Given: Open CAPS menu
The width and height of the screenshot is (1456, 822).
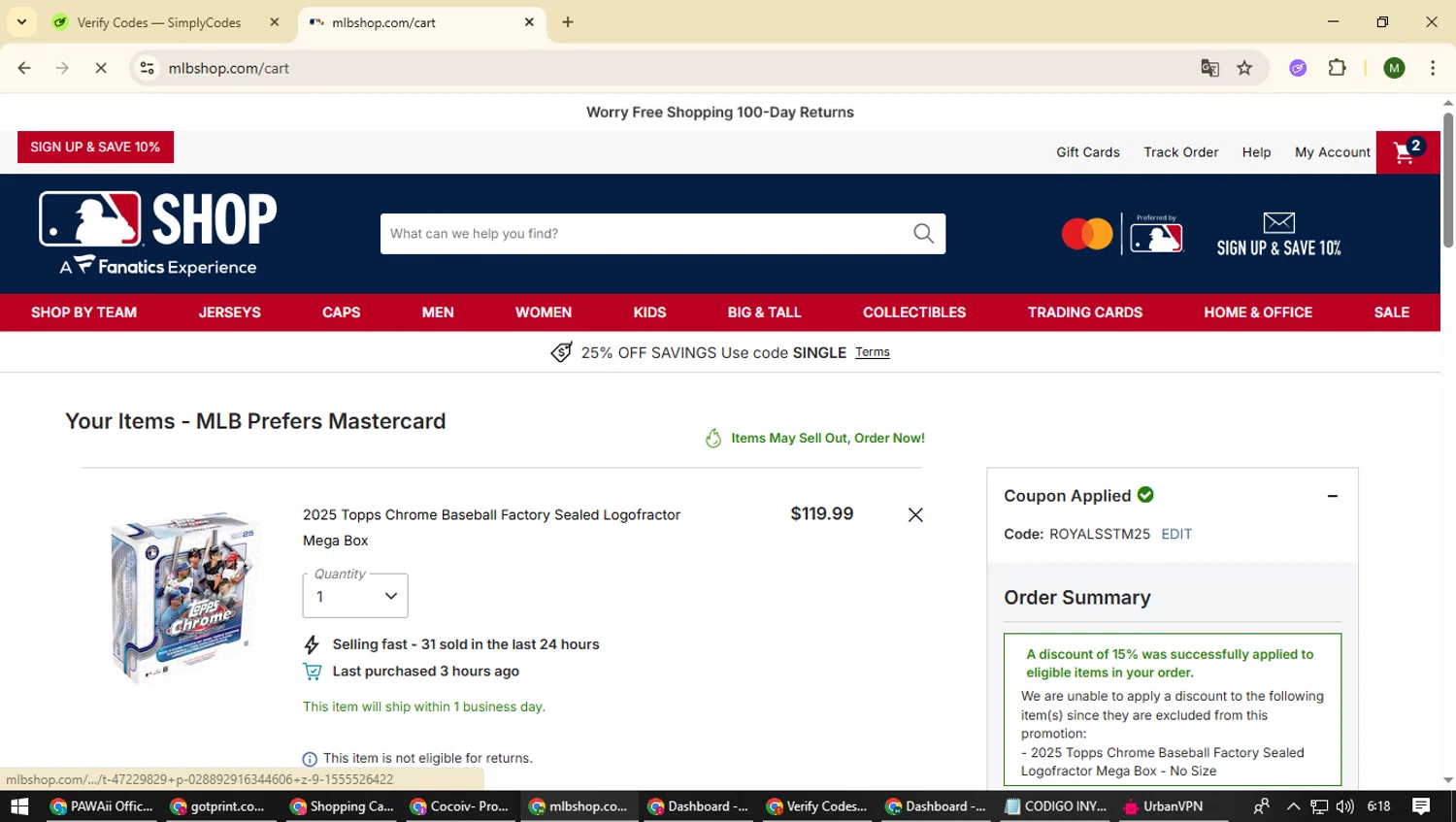Looking at the screenshot, I should 341,312.
